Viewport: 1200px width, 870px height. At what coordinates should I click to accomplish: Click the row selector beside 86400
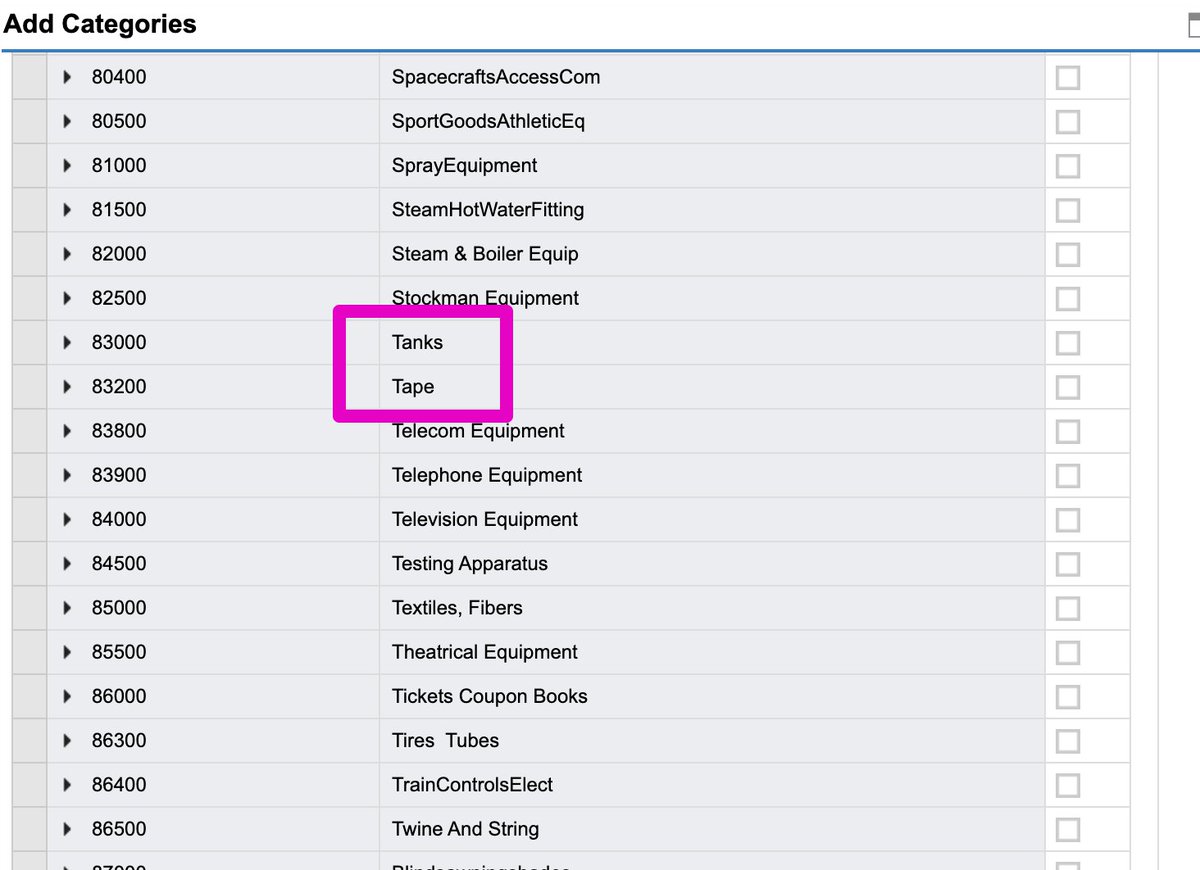pos(29,785)
